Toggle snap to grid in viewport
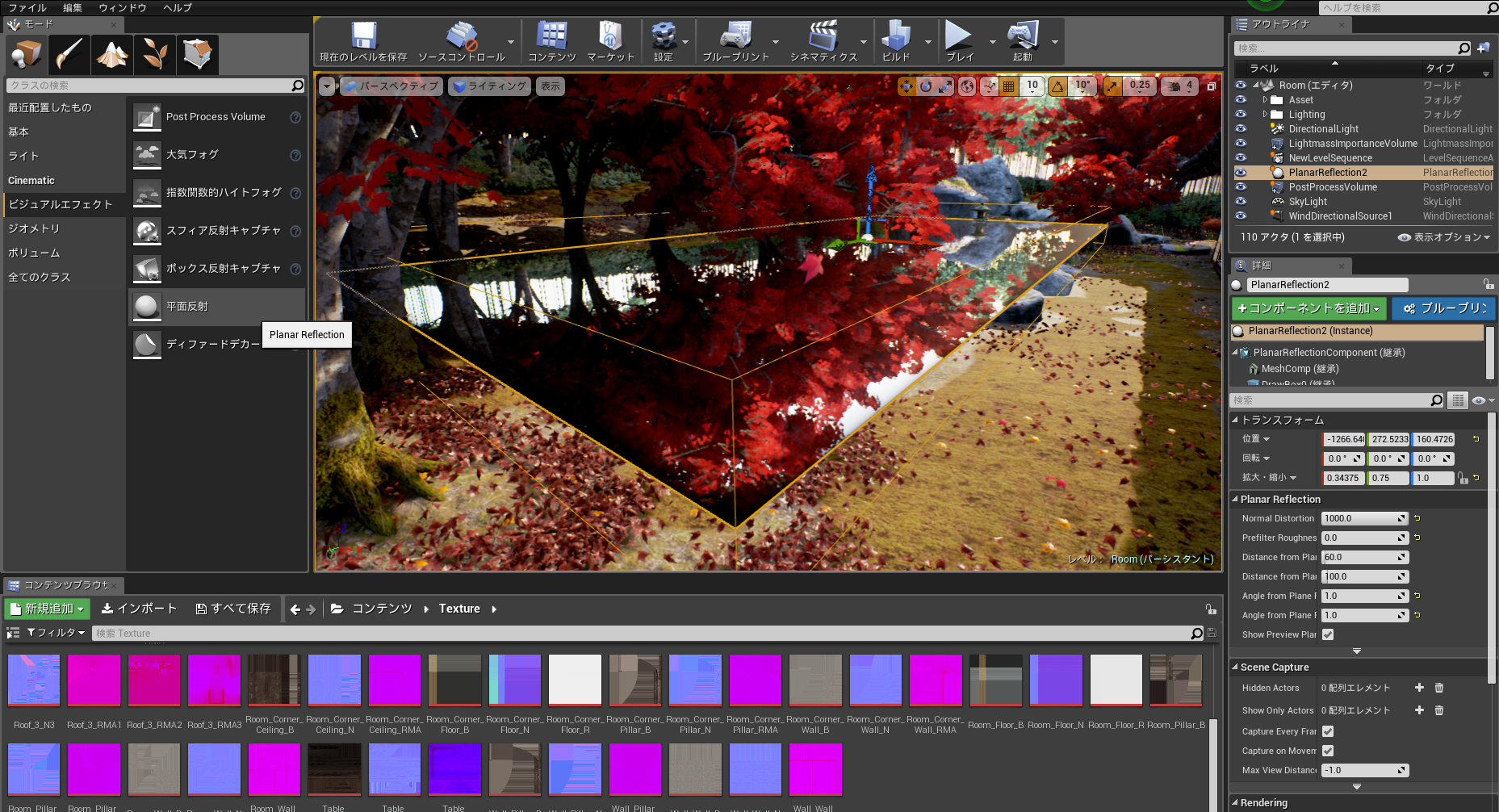 (1008, 86)
